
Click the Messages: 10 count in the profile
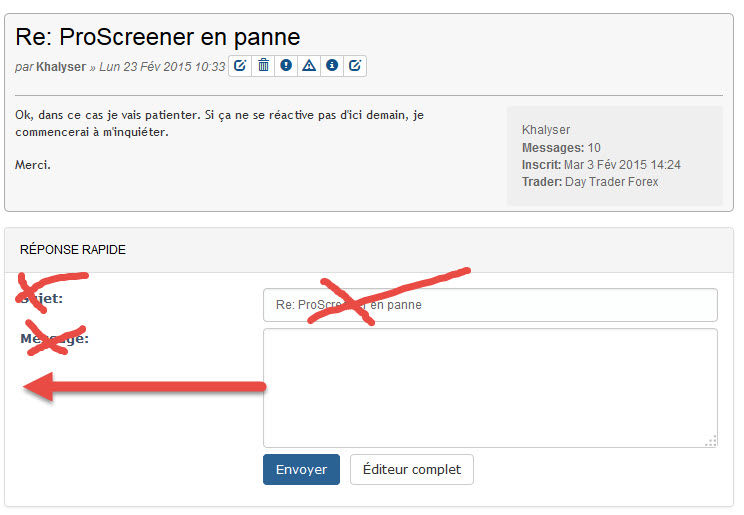coord(561,148)
